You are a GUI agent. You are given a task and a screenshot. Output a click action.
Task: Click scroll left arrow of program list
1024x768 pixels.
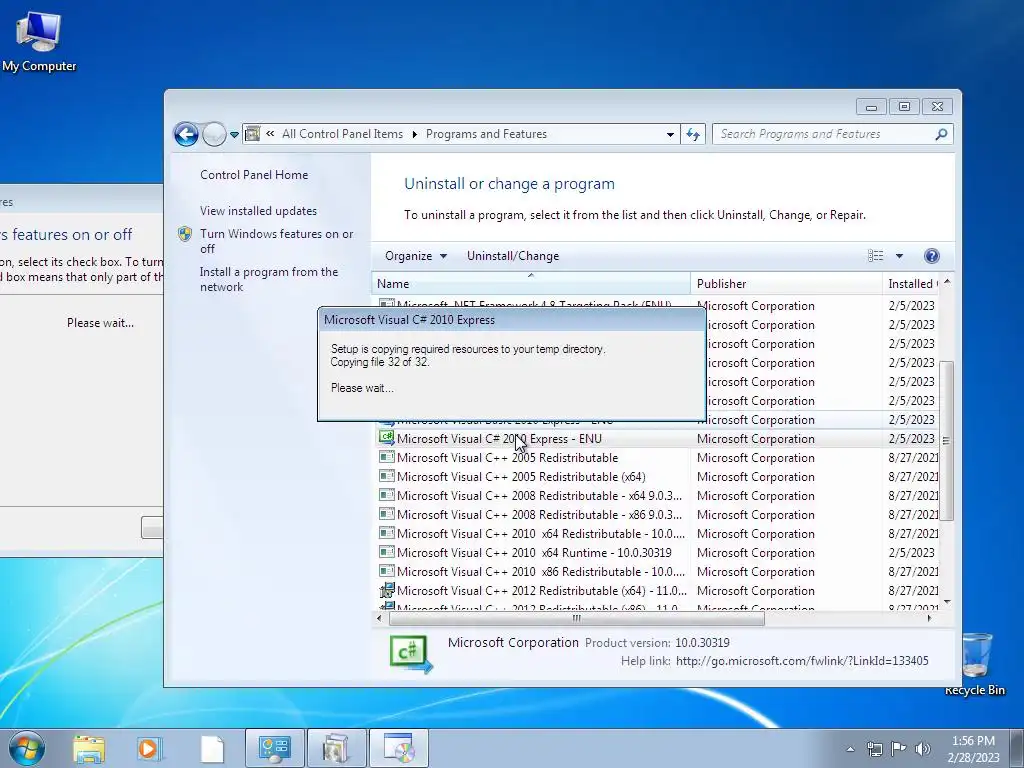[380, 618]
